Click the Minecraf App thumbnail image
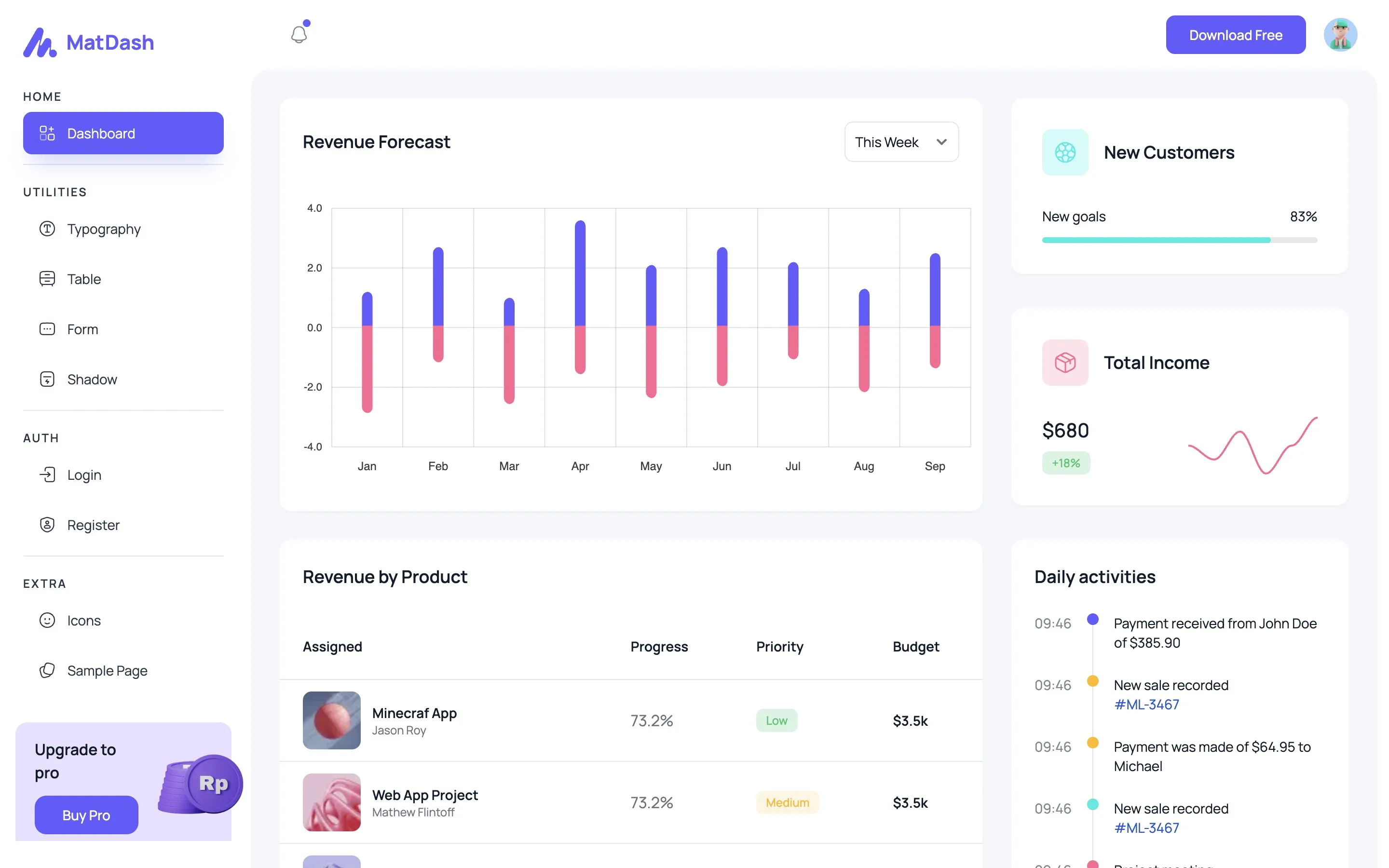The height and width of the screenshot is (868, 1389). click(x=331, y=720)
